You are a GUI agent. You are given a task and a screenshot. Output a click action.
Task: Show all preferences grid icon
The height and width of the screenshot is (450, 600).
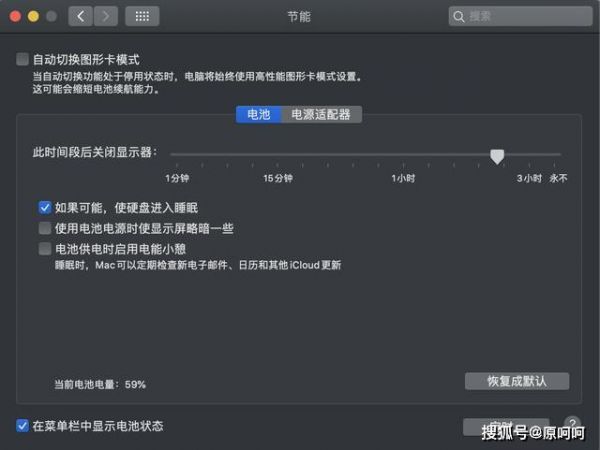pos(142,16)
